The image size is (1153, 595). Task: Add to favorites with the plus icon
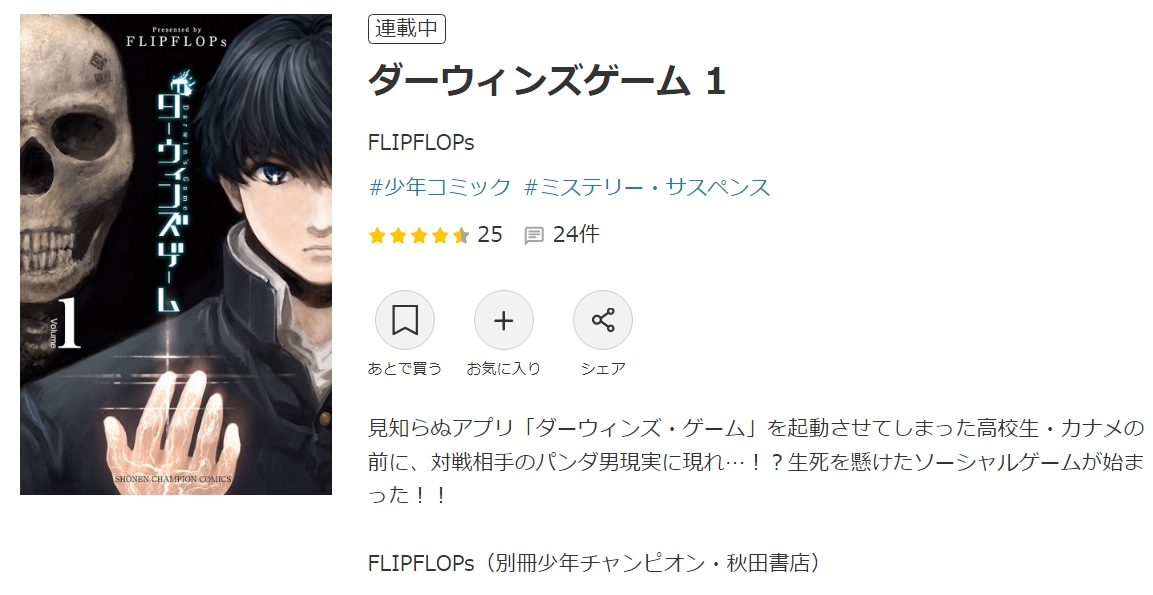point(504,321)
